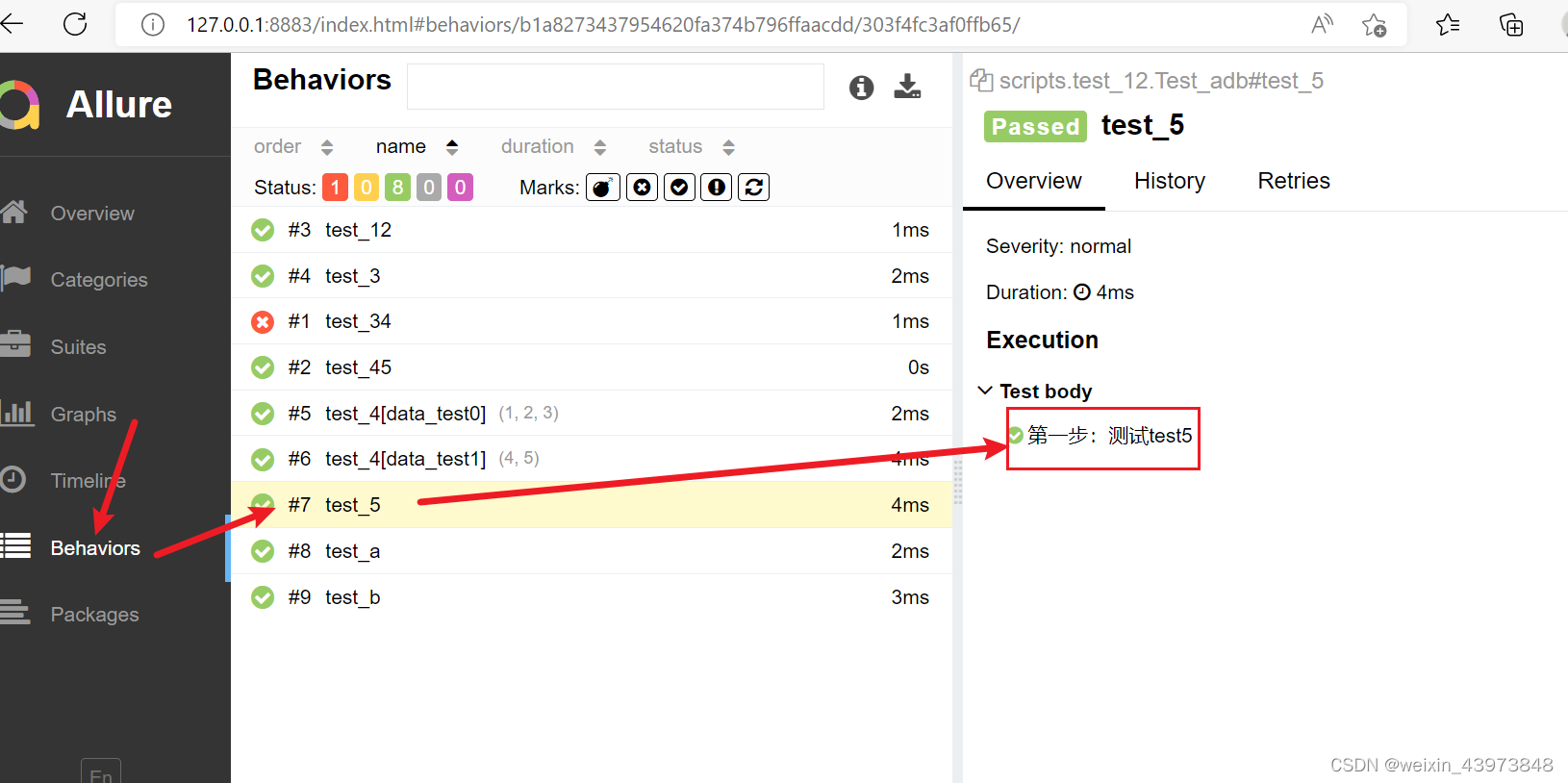Click the pane splitter handle
This screenshot has width=1568, height=783.
tap(957, 481)
